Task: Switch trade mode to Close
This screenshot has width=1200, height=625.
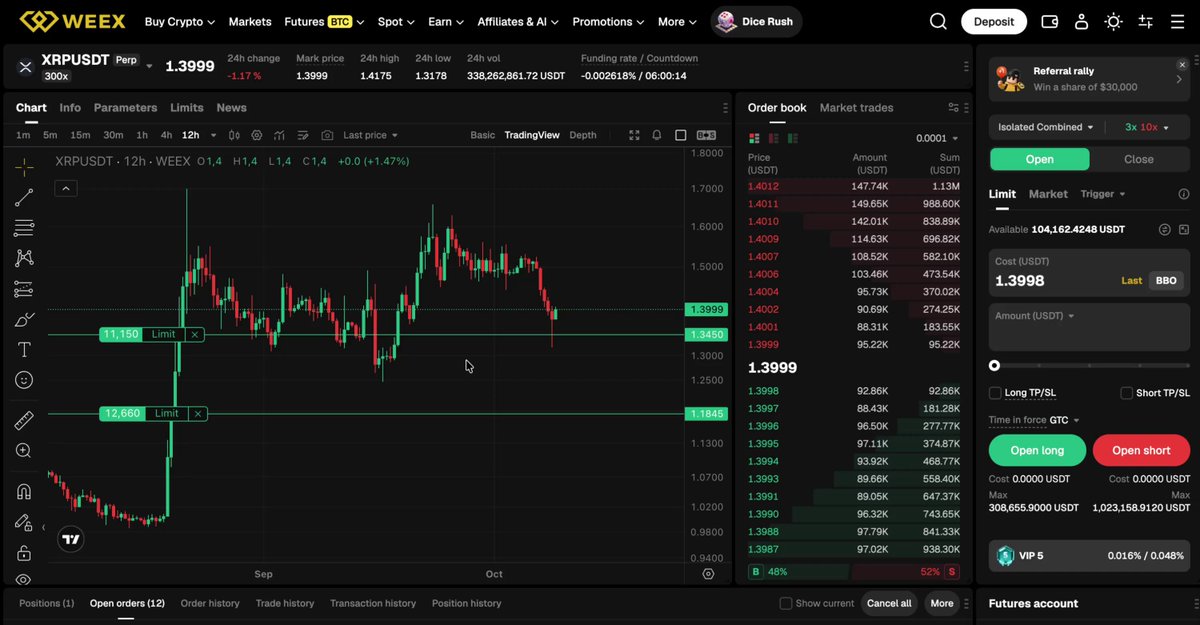Action: coord(1139,159)
